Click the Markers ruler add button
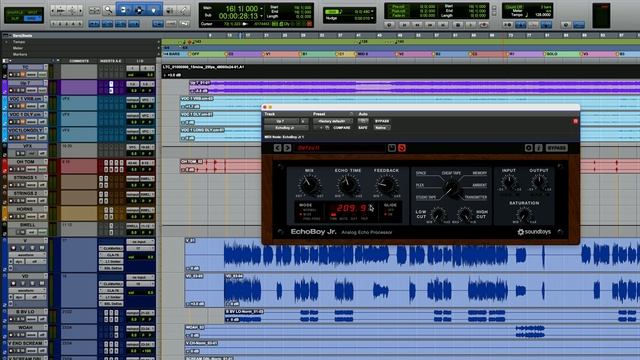 (x=158, y=54)
